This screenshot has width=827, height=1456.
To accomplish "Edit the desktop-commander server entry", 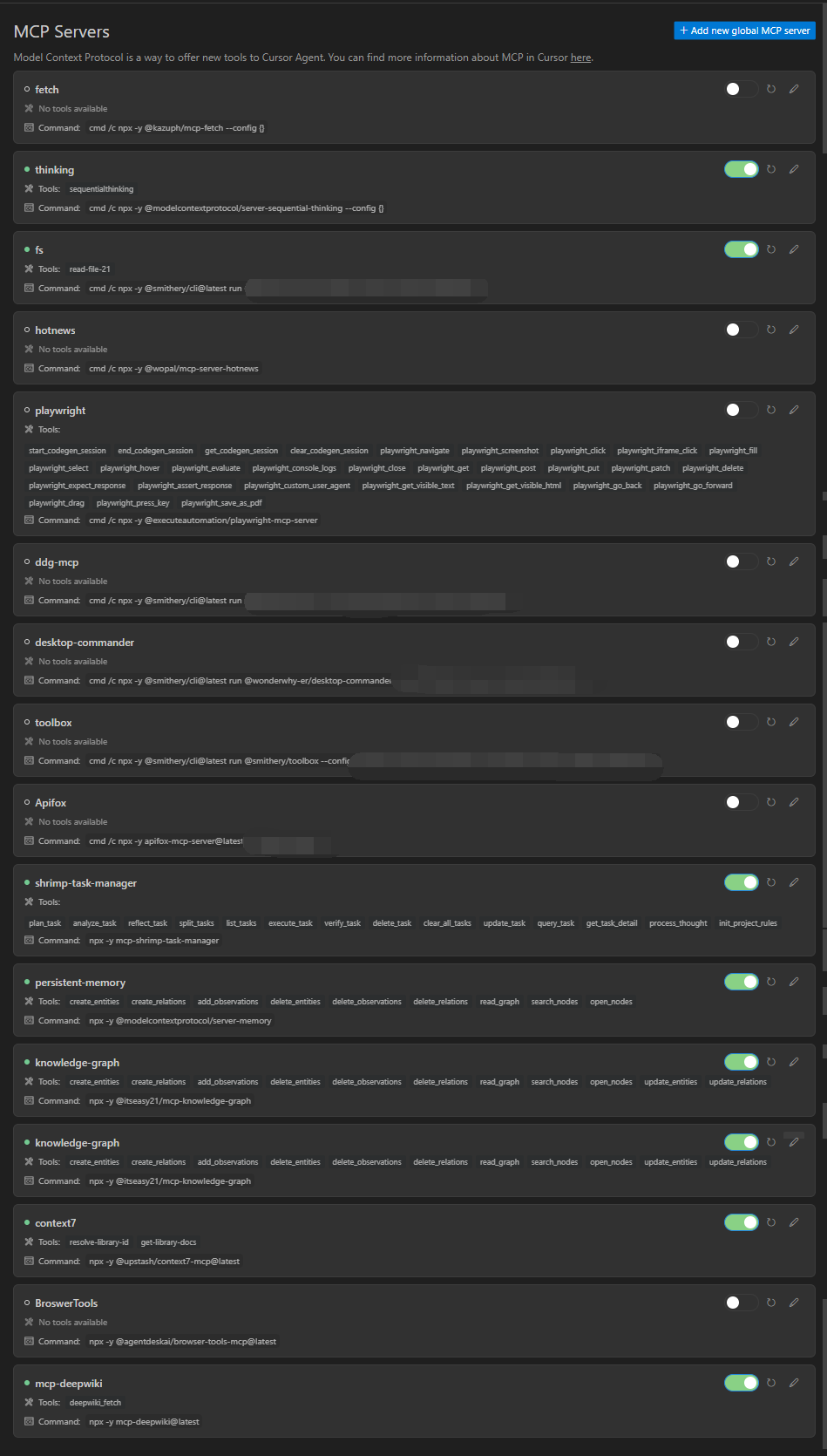I will click(x=794, y=642).
